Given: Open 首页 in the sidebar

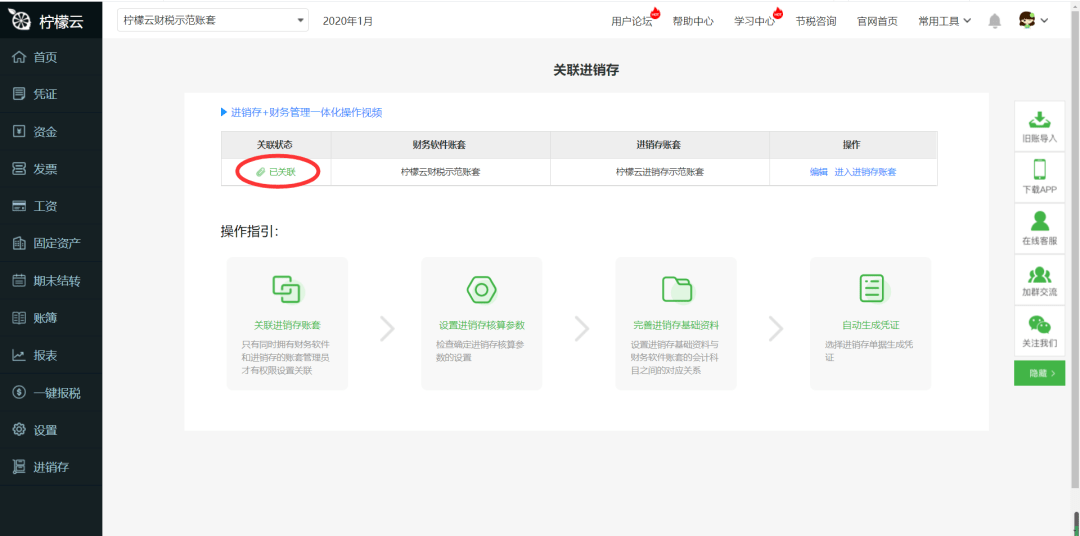Looking at the screenshot, I should [x=51, y=57].
